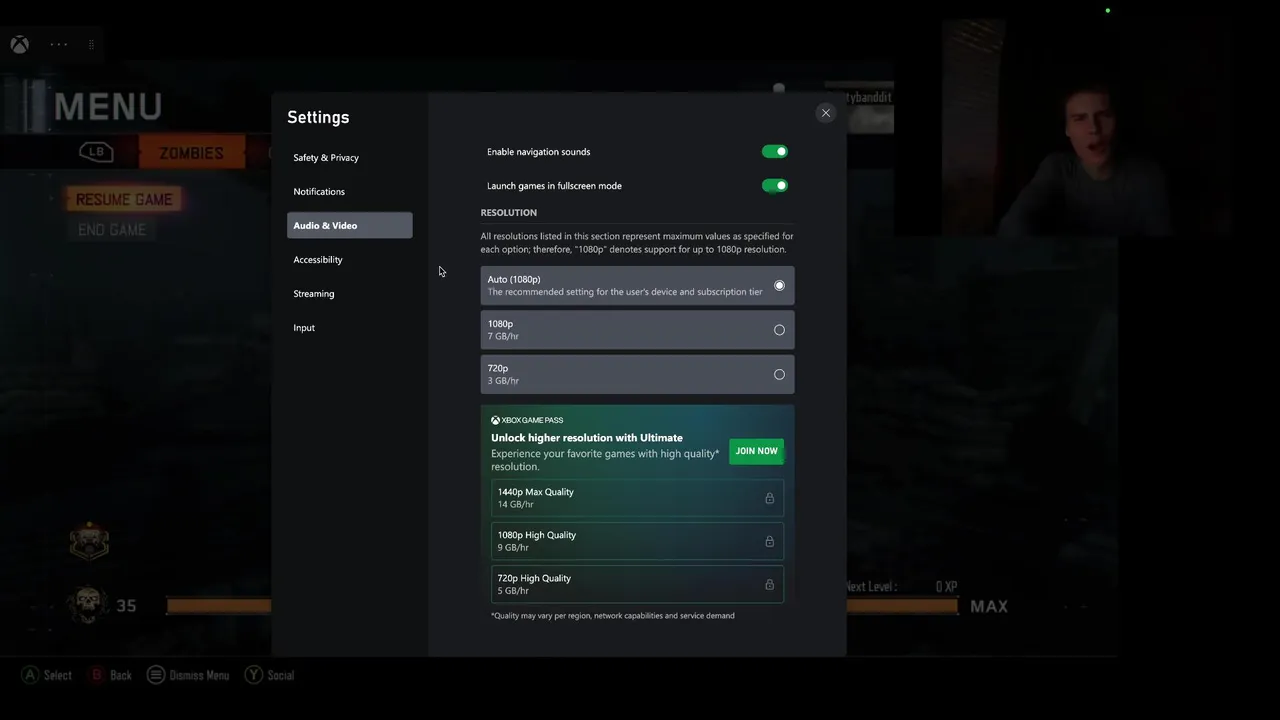
Task: Toggle Enable navigation sounds switch
Action: (x=775, y=152)
